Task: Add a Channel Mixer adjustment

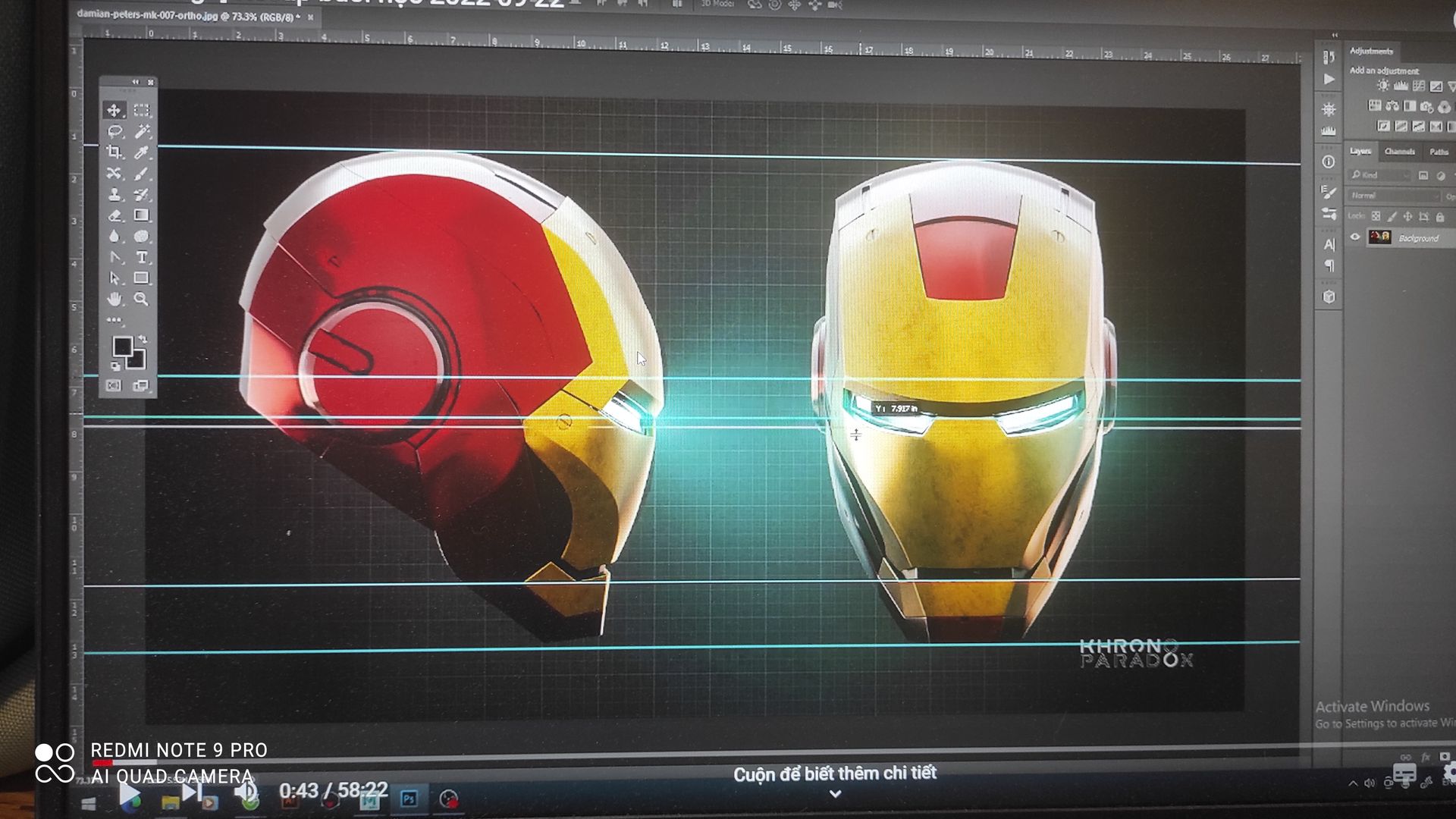Action: (x=1445, y=107)
